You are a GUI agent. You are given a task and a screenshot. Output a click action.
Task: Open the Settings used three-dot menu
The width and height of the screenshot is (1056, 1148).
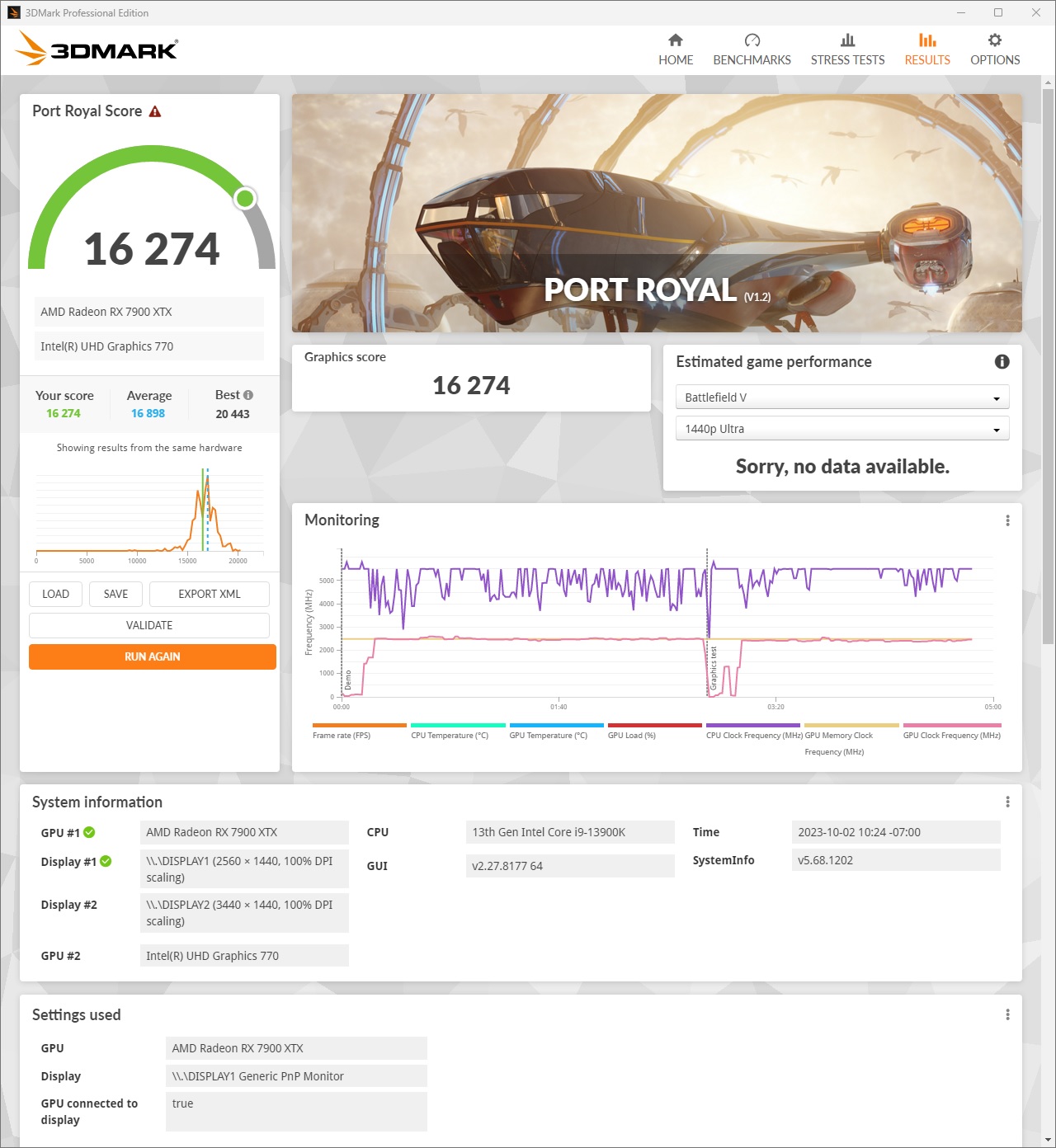[1007, 1014]
